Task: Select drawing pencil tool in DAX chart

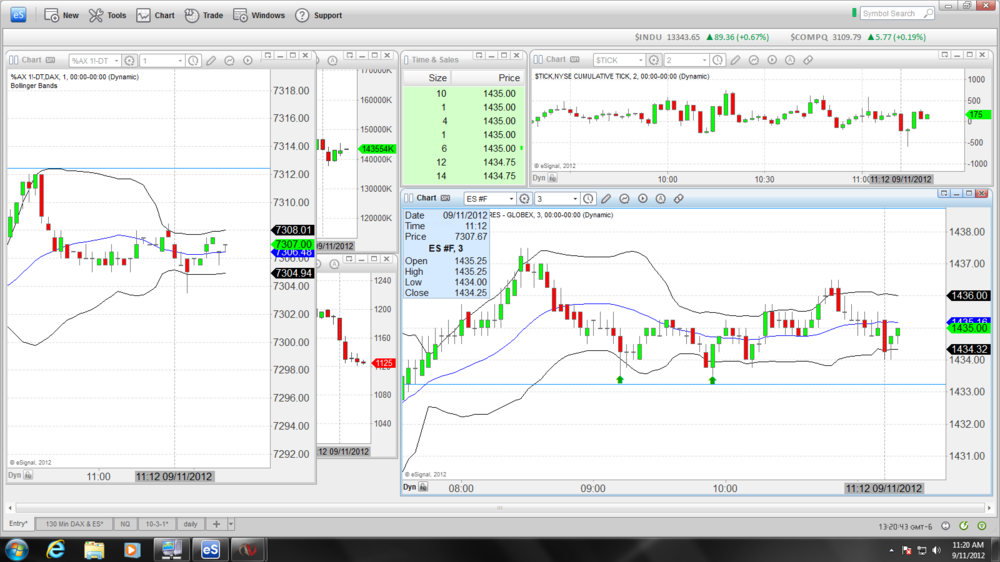Action: (x=211, y=61)
